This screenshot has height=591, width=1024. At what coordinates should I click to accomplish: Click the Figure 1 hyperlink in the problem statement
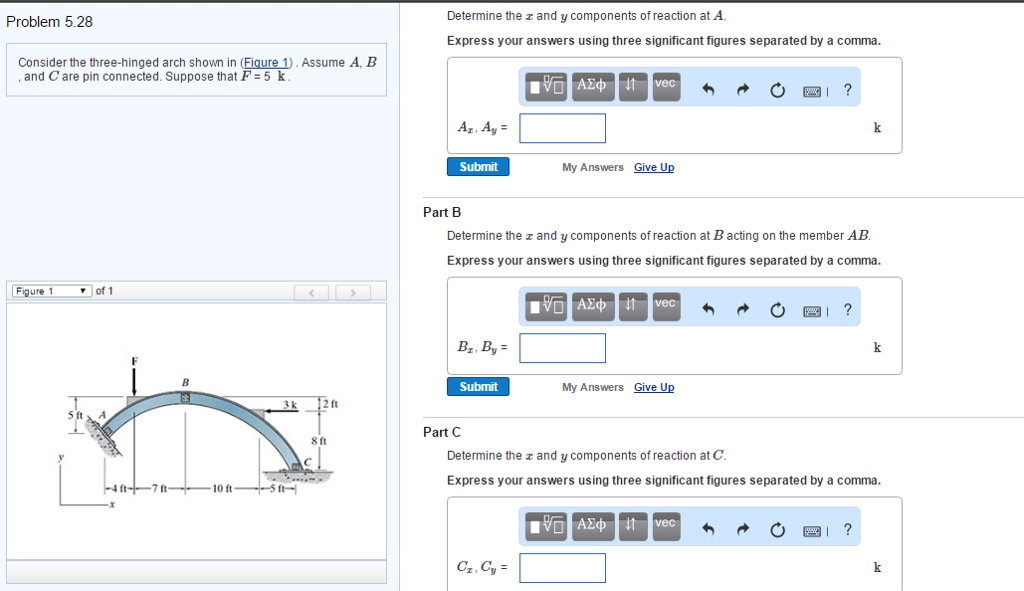pyautogui.click(x=266, y=62)
